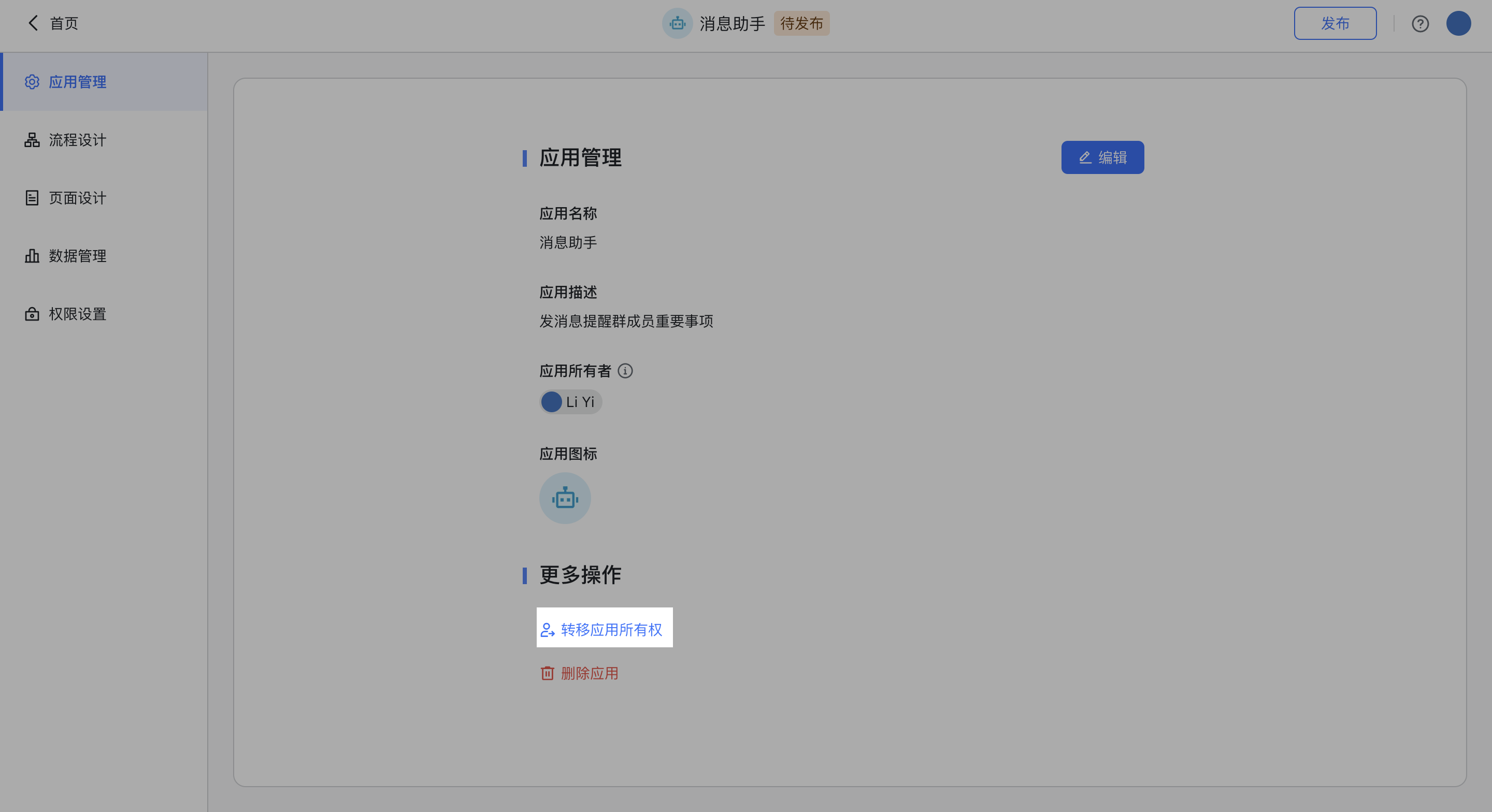The width and height of the screenshot is (1492, 812).
Task: Open 页面设计 in sidebar
Action: (x=104, y=197)
